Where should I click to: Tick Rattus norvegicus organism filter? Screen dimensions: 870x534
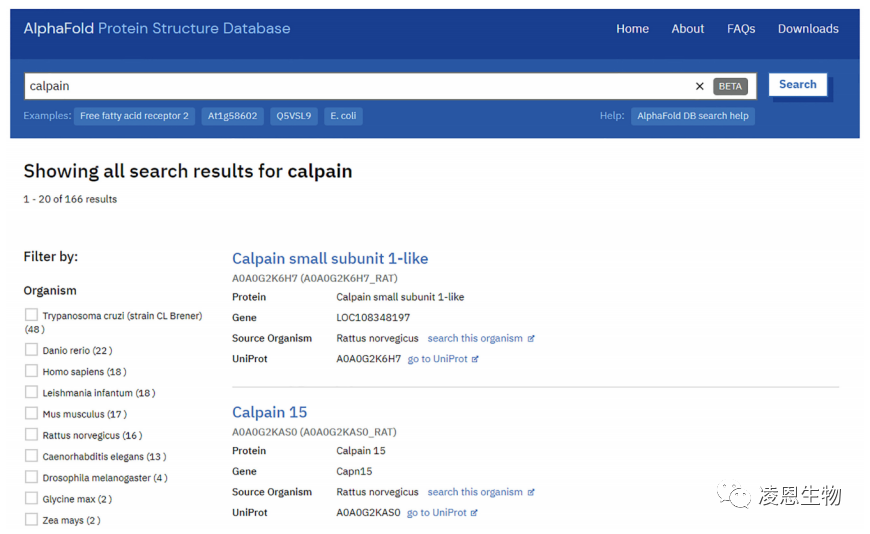[x=32, y=435]
